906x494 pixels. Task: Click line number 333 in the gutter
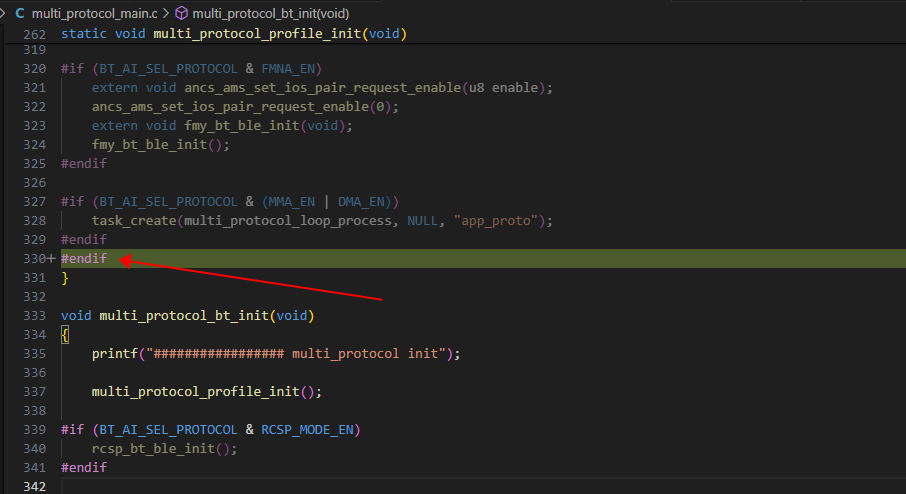pos(34,315)
